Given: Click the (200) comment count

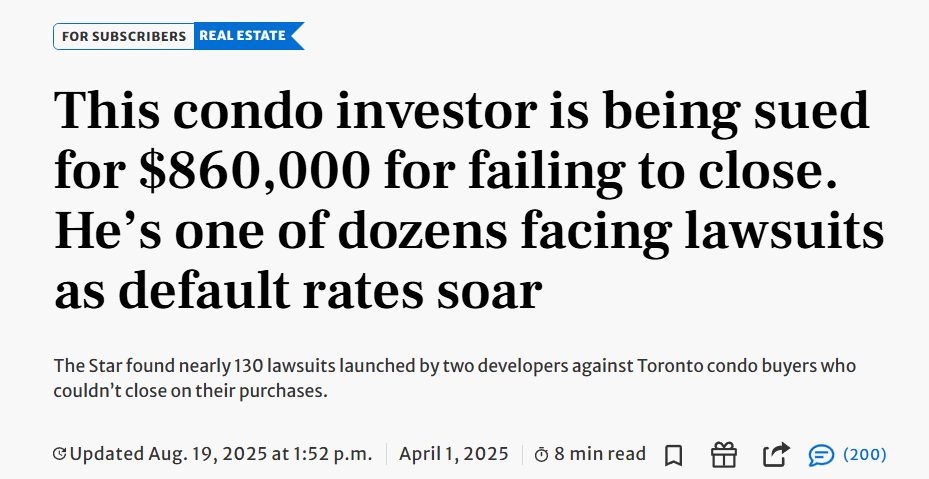Looking at the screenshot, I should (864, 455).
